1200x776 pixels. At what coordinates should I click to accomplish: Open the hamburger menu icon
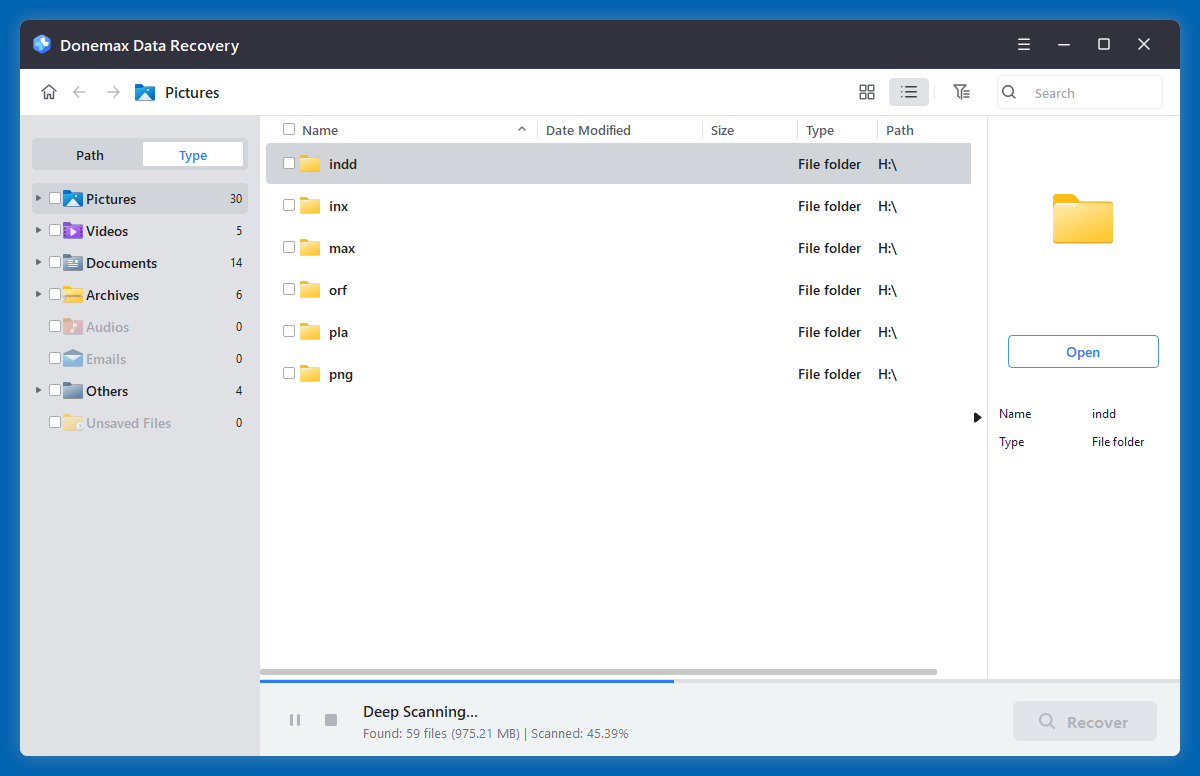pos(1023,44)
